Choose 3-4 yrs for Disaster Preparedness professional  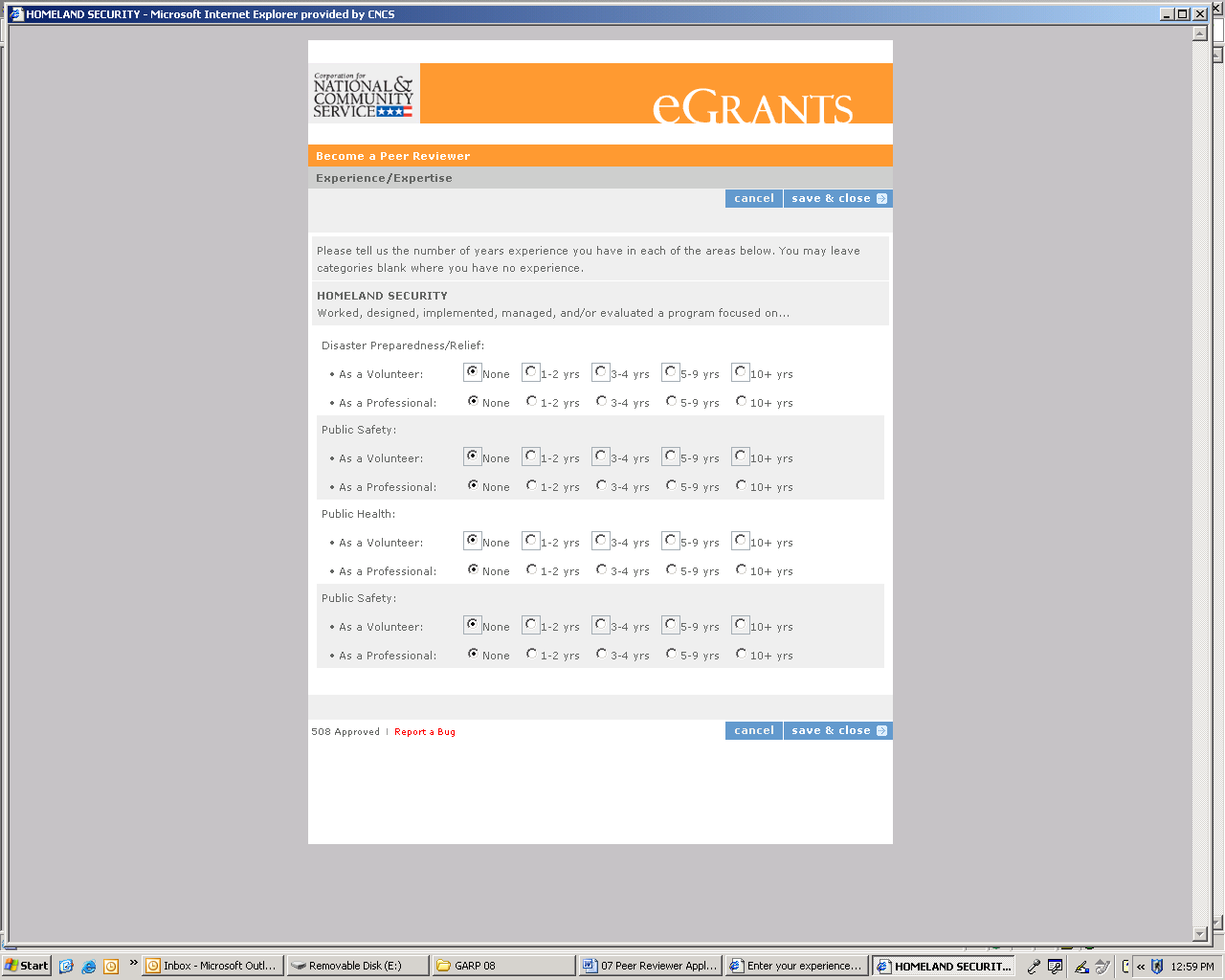pyautogui.click(x=601, y=401)
